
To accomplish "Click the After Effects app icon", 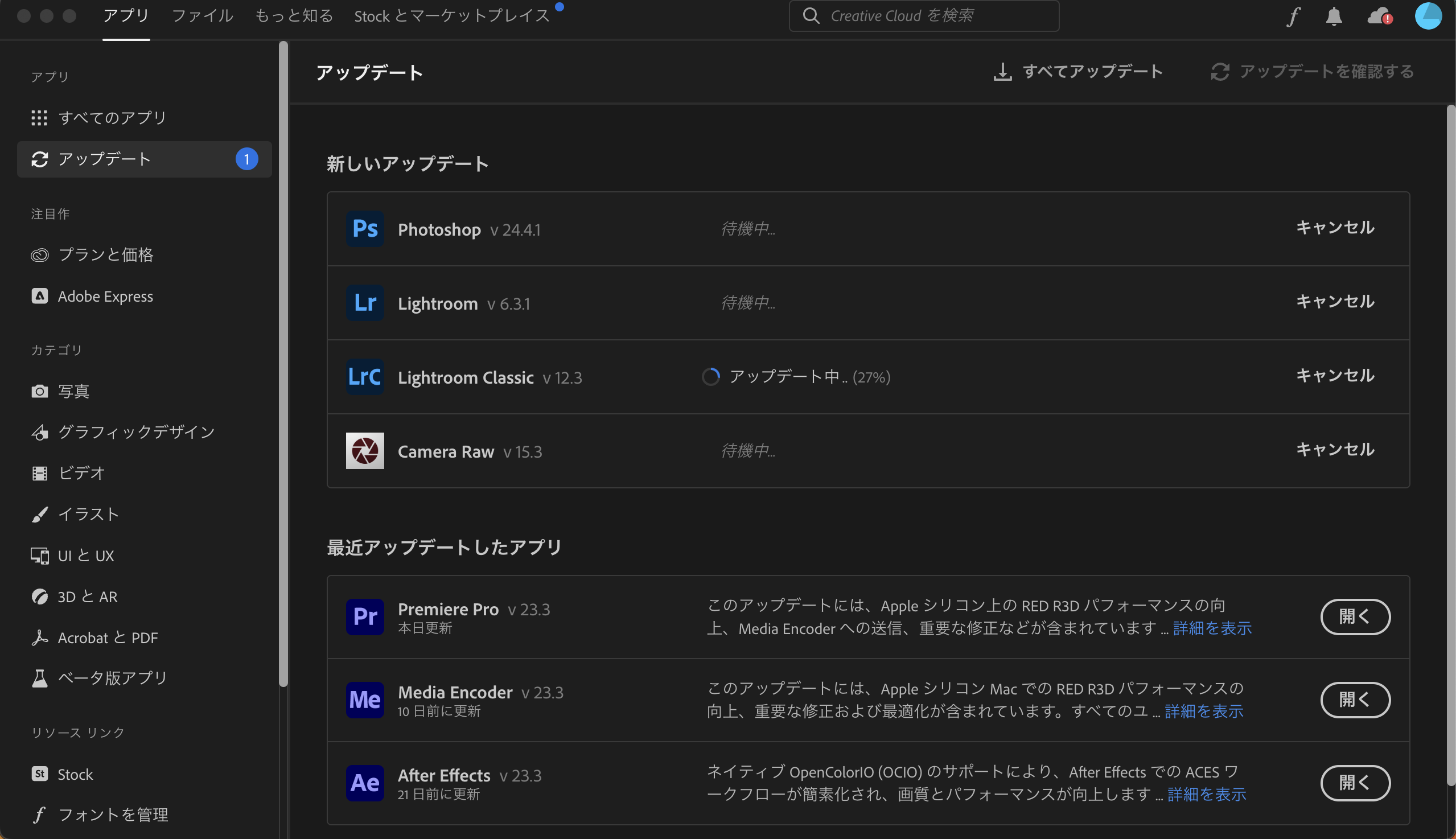I will [x=365, y=783].
